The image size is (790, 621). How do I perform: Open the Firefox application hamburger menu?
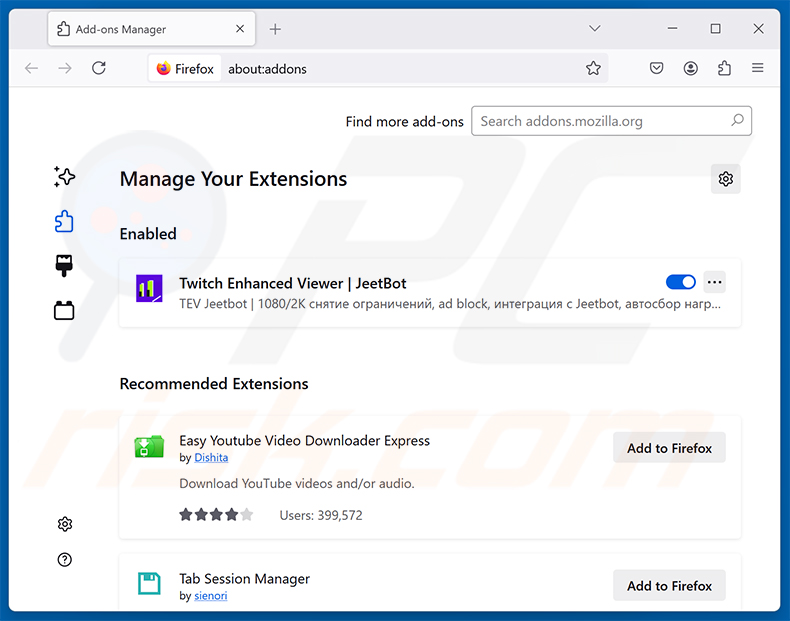coord(757,67)
